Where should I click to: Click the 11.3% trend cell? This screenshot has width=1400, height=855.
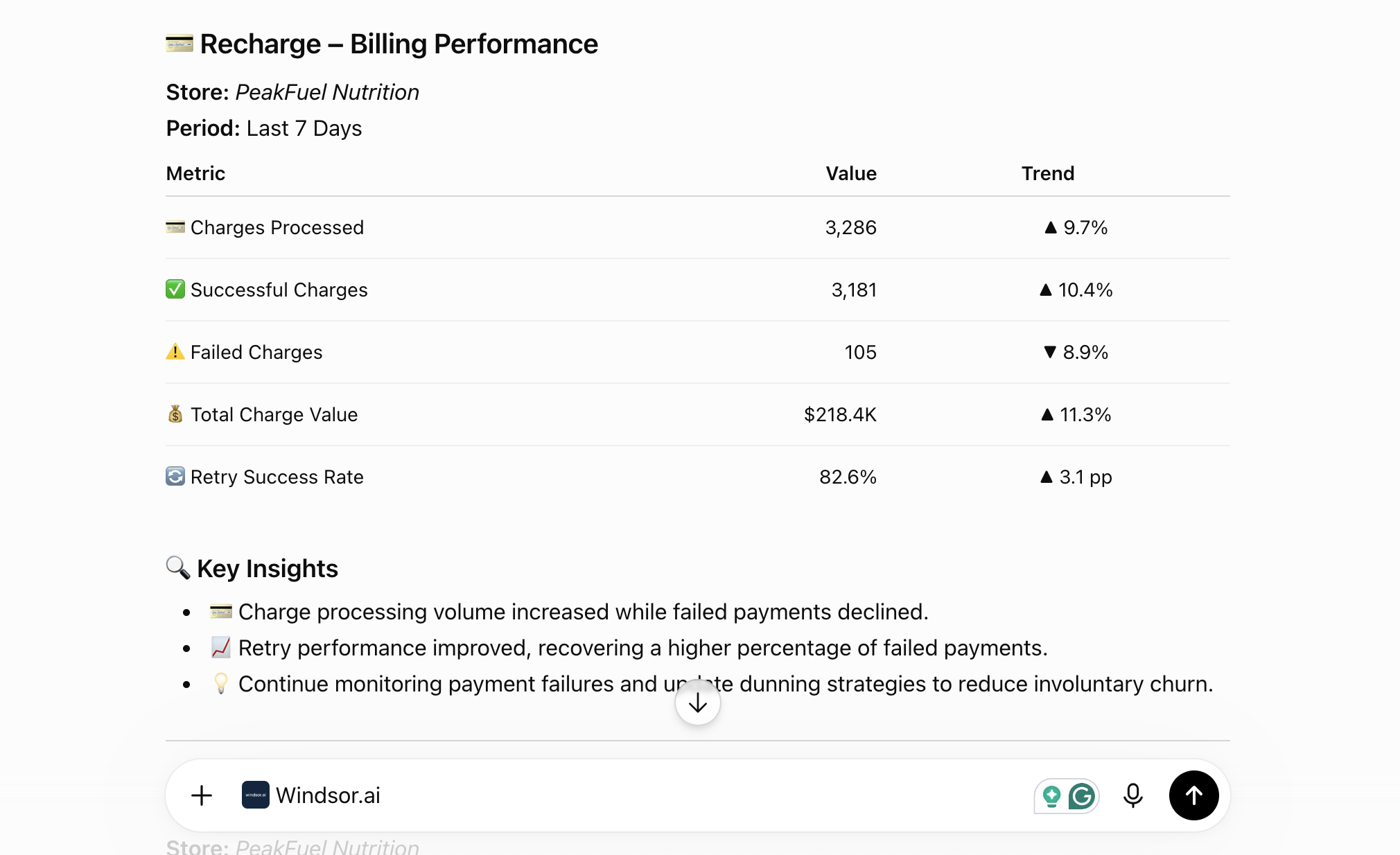[x=1076, y=414]
